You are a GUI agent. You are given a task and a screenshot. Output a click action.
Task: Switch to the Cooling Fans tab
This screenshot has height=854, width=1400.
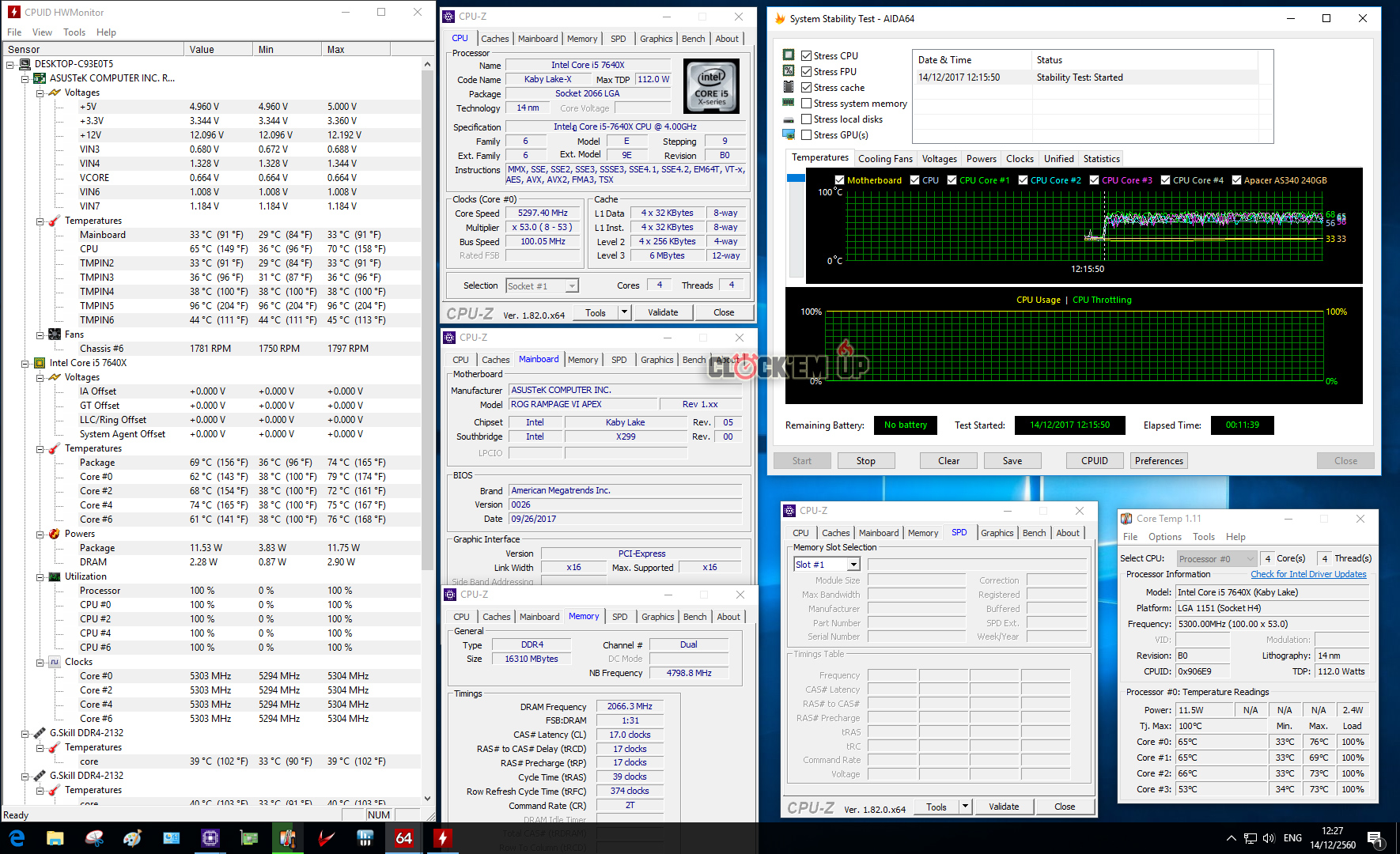pos(885,159)
